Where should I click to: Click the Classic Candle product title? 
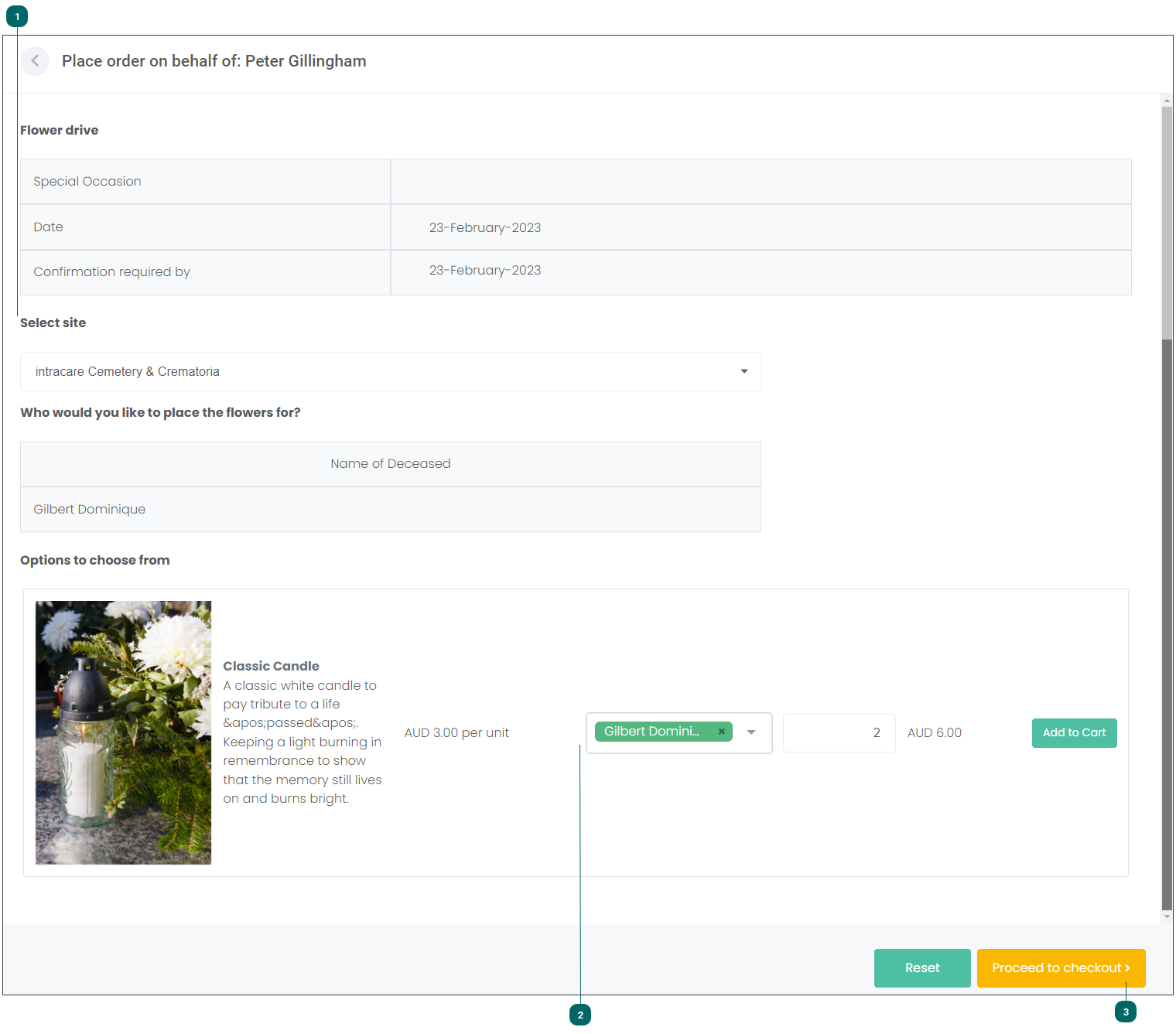(271, 667)
